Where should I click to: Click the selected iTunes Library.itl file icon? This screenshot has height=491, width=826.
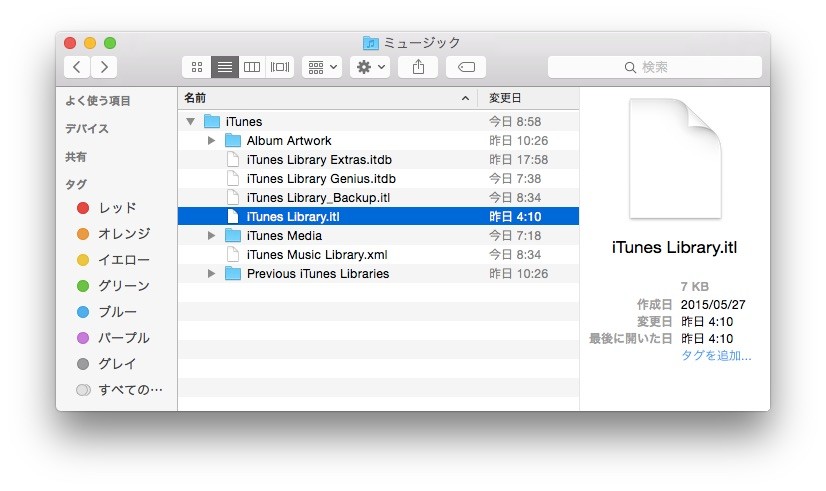click(x=233, y=217)
